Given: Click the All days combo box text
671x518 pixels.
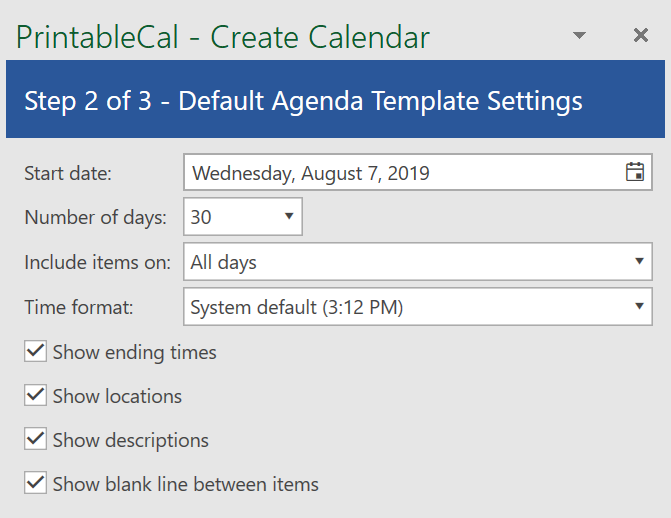Looking at the screenshot, I should pyautogui.click(x=223, y=262).
